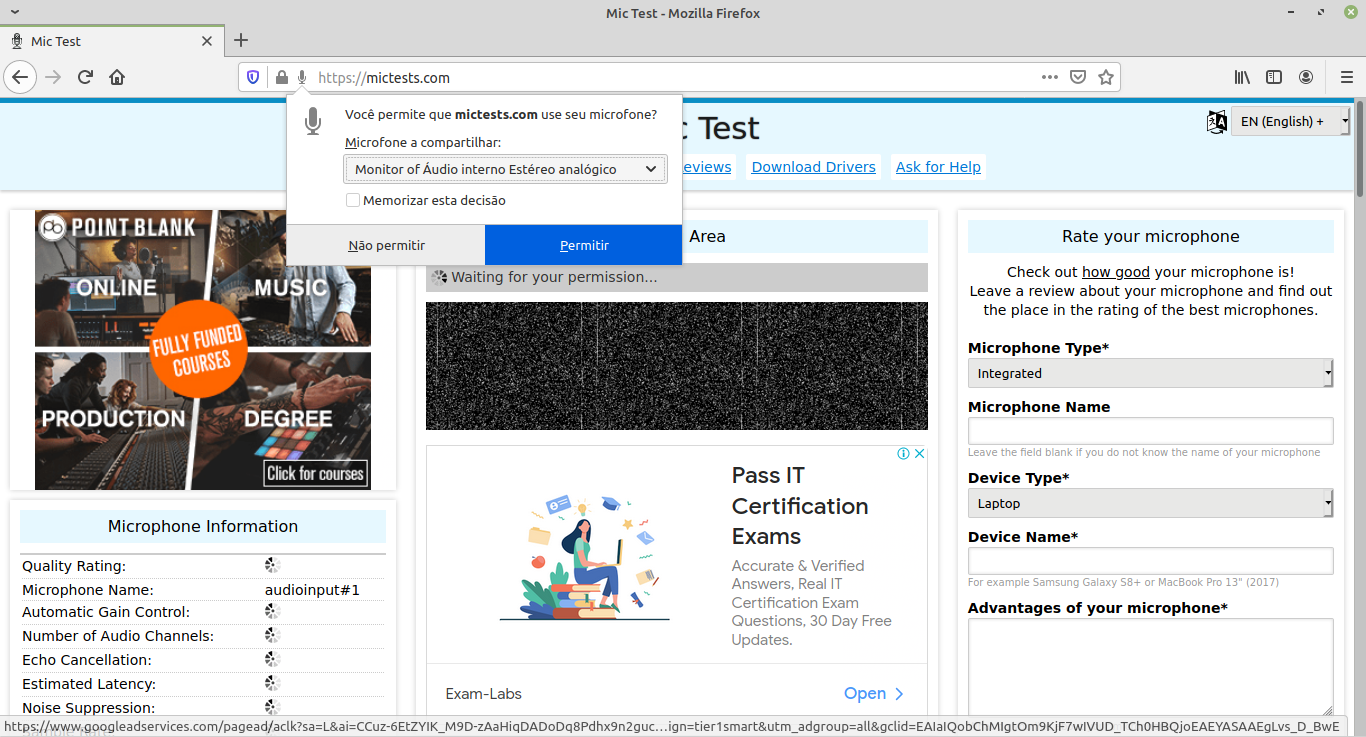Close the Mic Test tab
The width and height of the screenshot is (1366, 737).
click(207, 41)
